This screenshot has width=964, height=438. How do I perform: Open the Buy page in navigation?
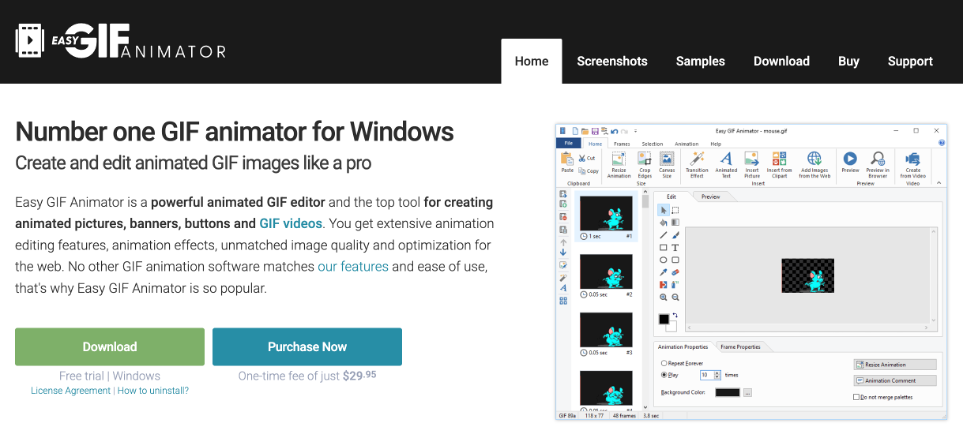coord(848,61)
